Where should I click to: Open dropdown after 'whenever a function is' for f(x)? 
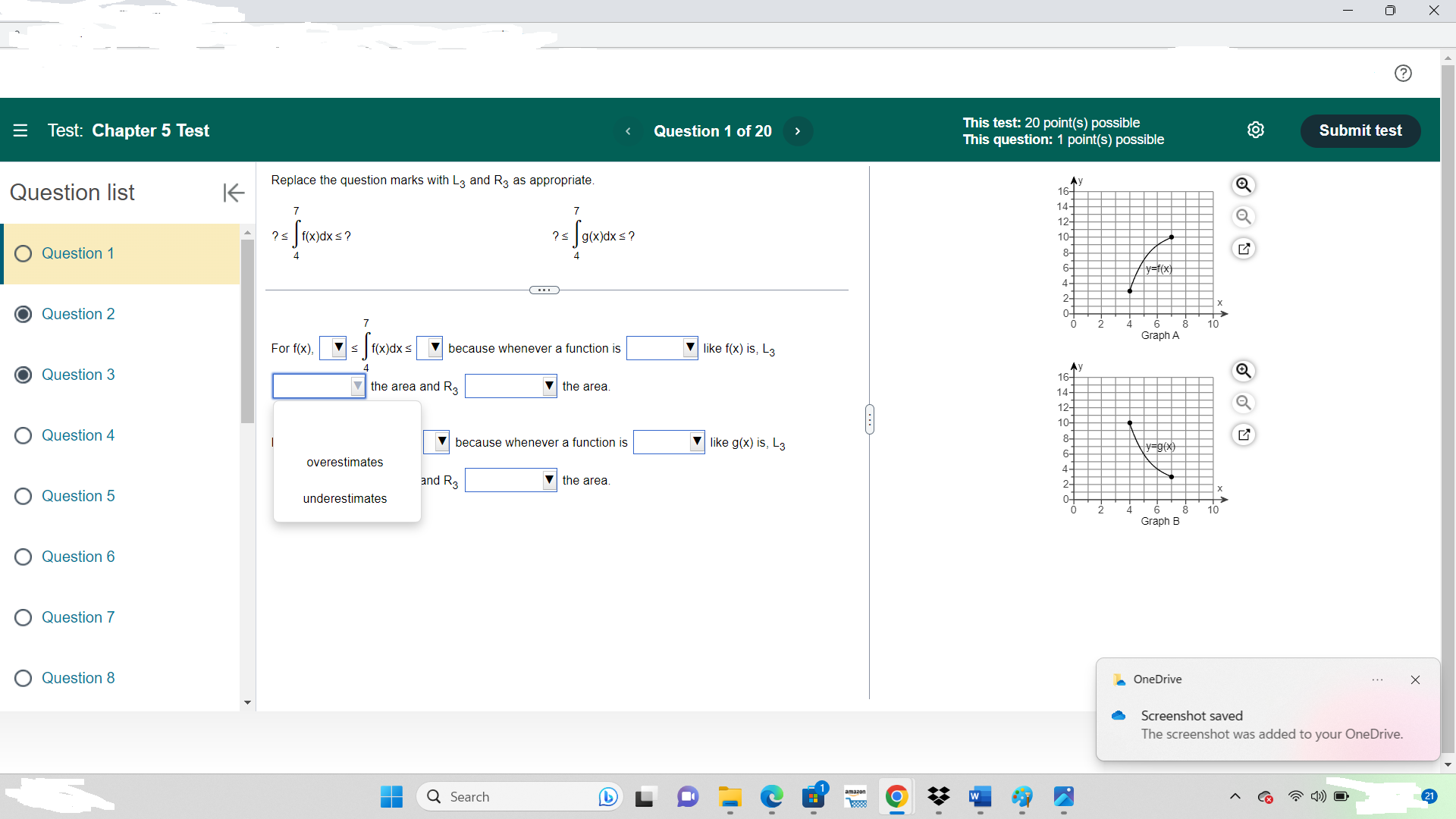coord(661,348)
